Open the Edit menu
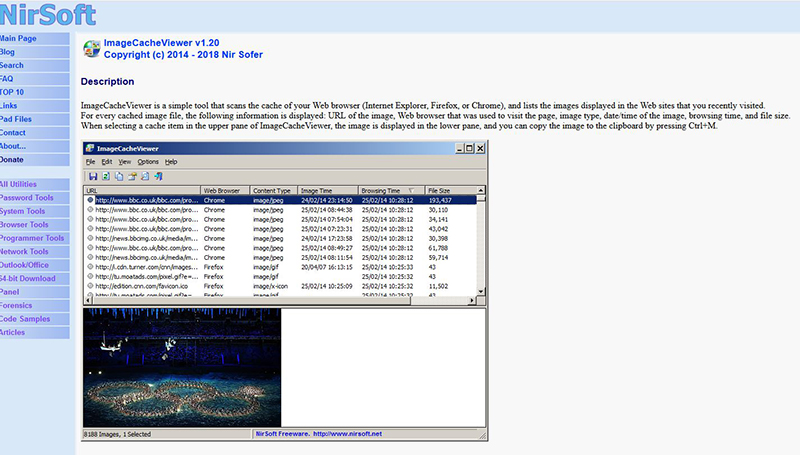Image resolution: width=800 pixels, height=455 pixels. pos(107,162)
